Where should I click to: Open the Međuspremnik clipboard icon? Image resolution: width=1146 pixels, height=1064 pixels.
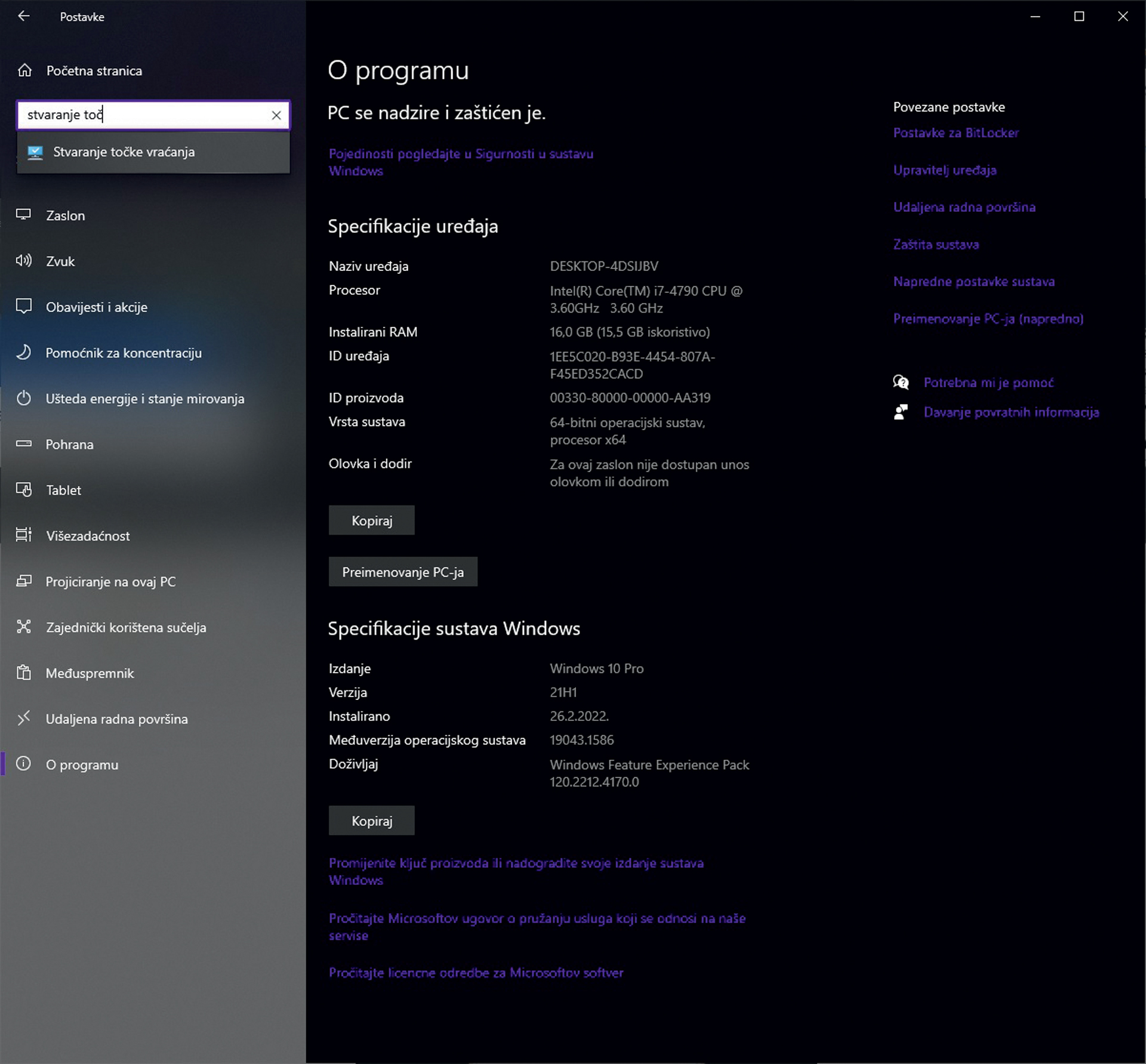pos(24,673)
